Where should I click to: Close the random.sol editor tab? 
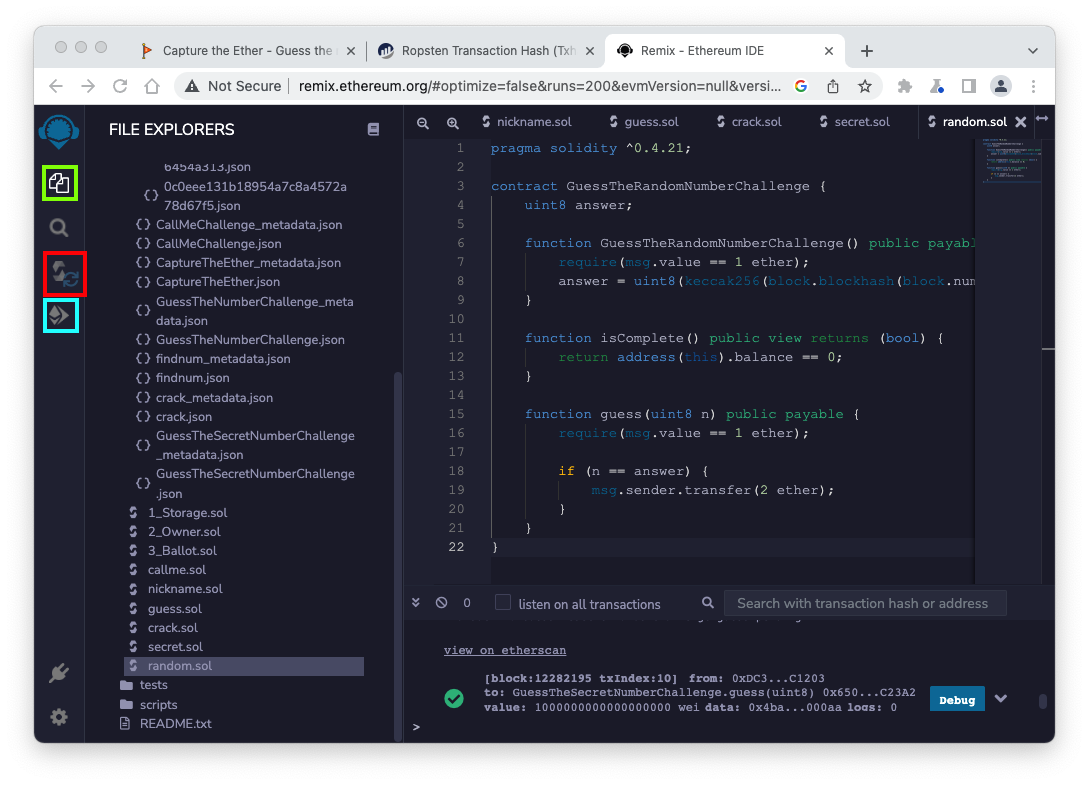[x=1021, y=122]
